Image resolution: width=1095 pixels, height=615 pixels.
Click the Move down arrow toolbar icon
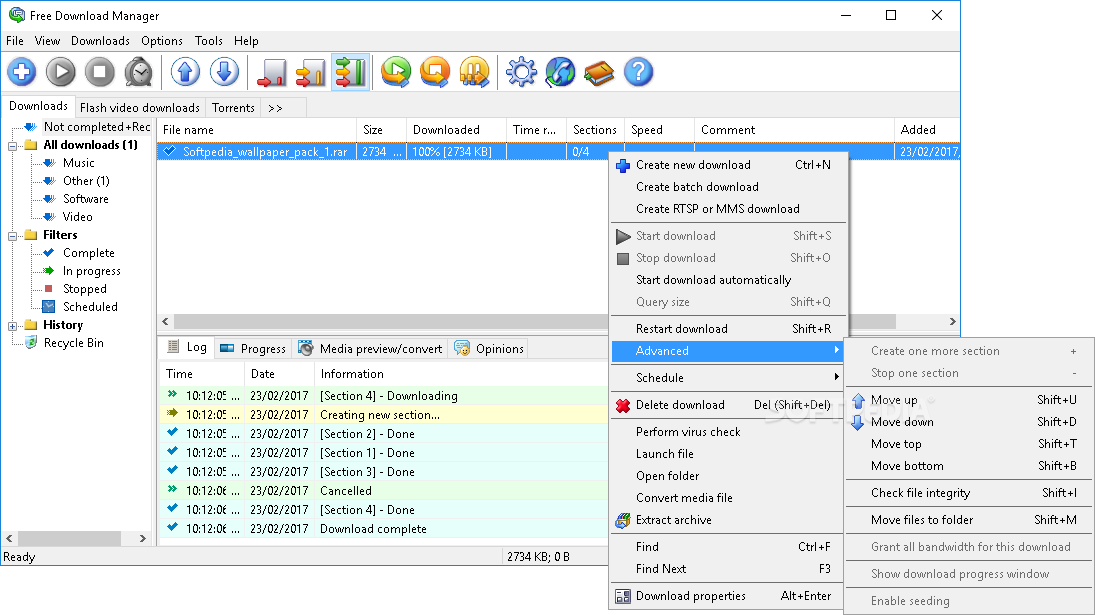[224, 72]
